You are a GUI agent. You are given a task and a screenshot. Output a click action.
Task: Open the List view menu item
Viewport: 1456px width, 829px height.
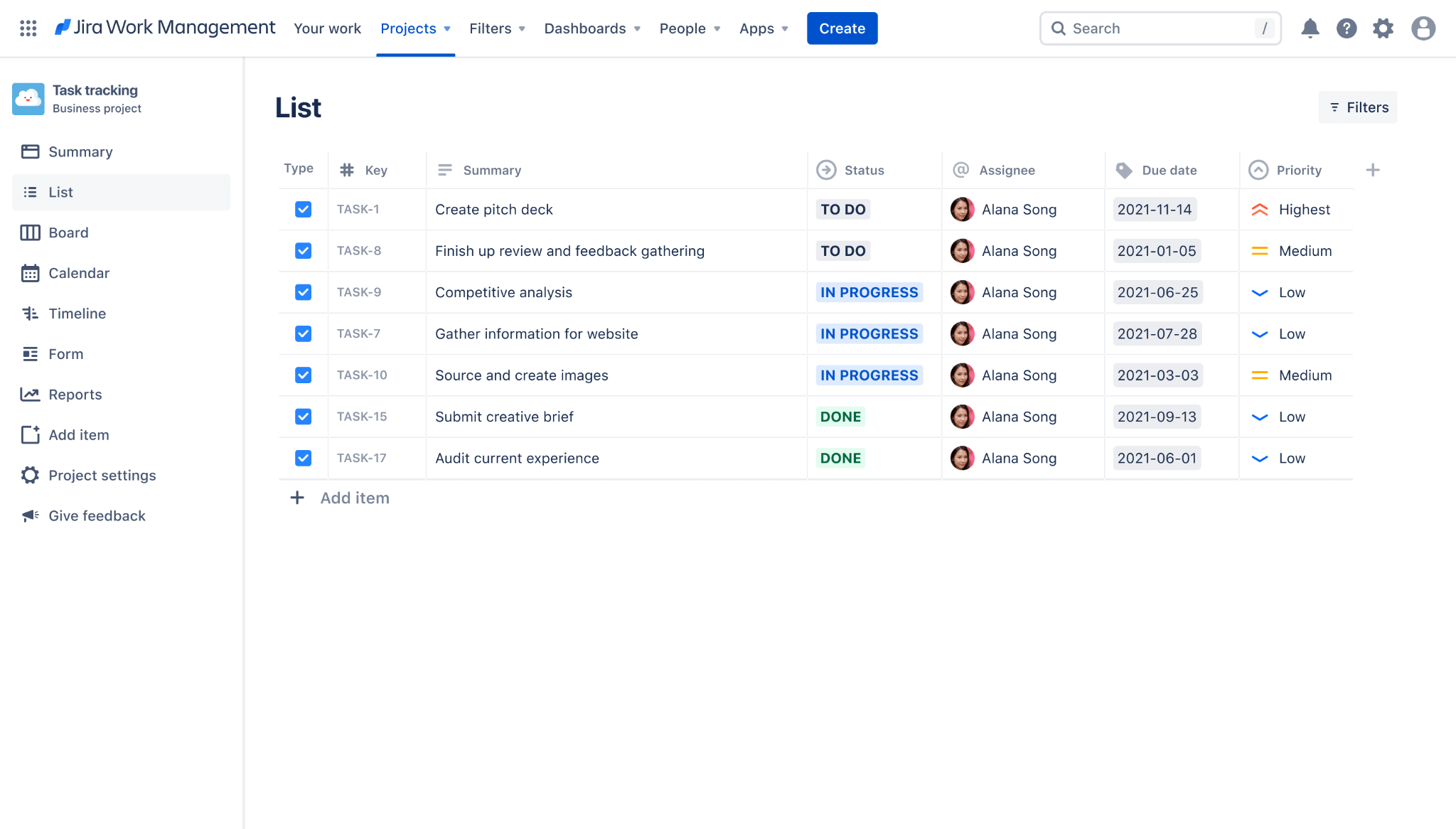59,191
